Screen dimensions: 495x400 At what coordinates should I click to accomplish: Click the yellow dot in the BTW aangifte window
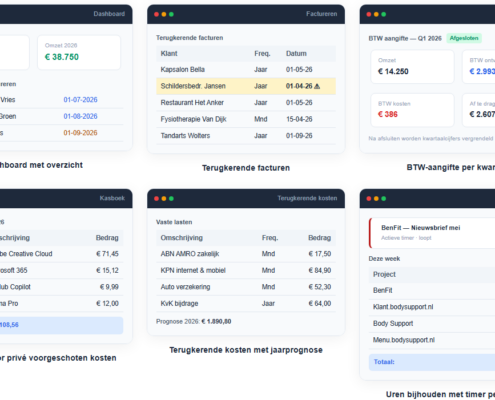376,14
